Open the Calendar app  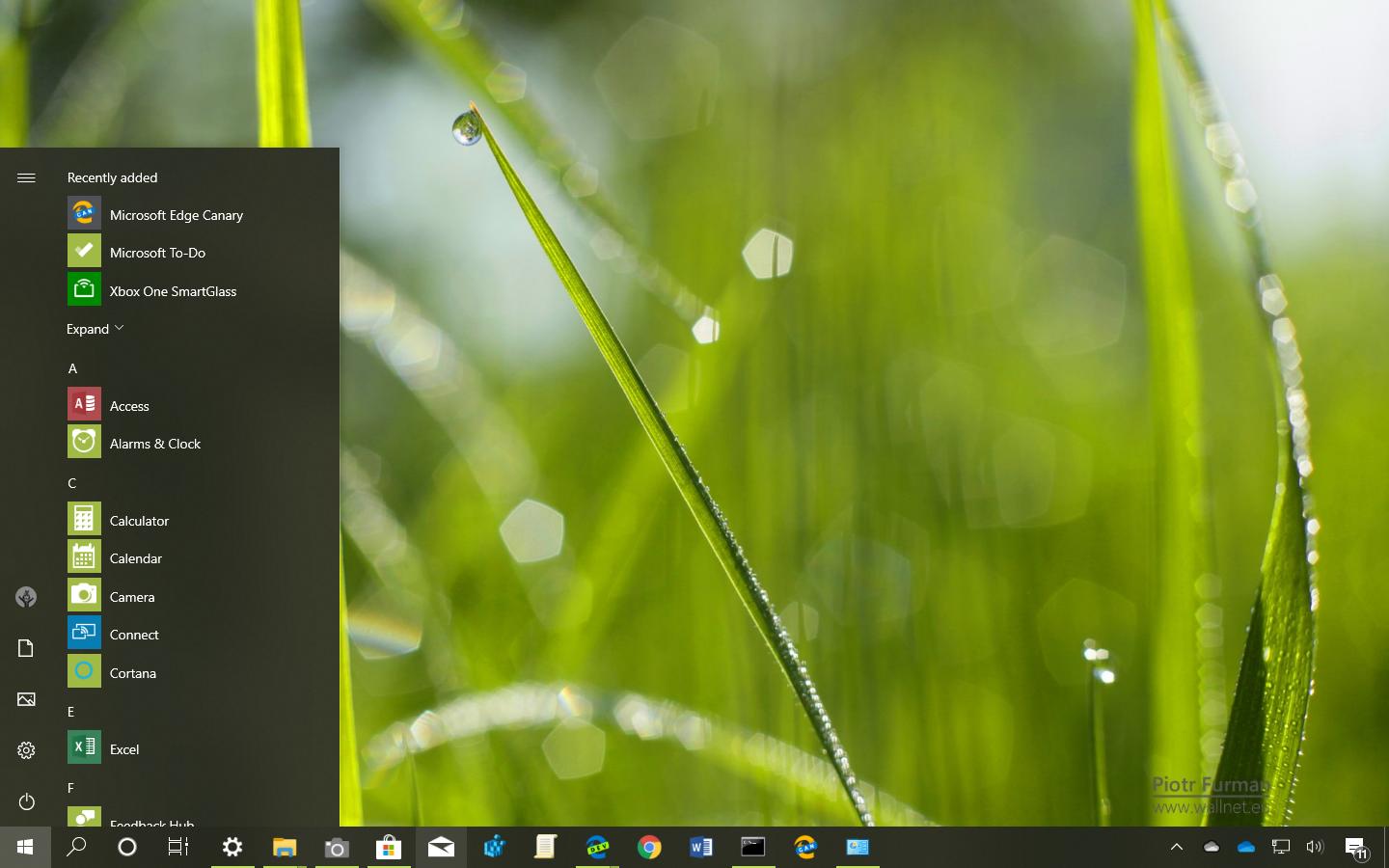(x=136, y=557)
